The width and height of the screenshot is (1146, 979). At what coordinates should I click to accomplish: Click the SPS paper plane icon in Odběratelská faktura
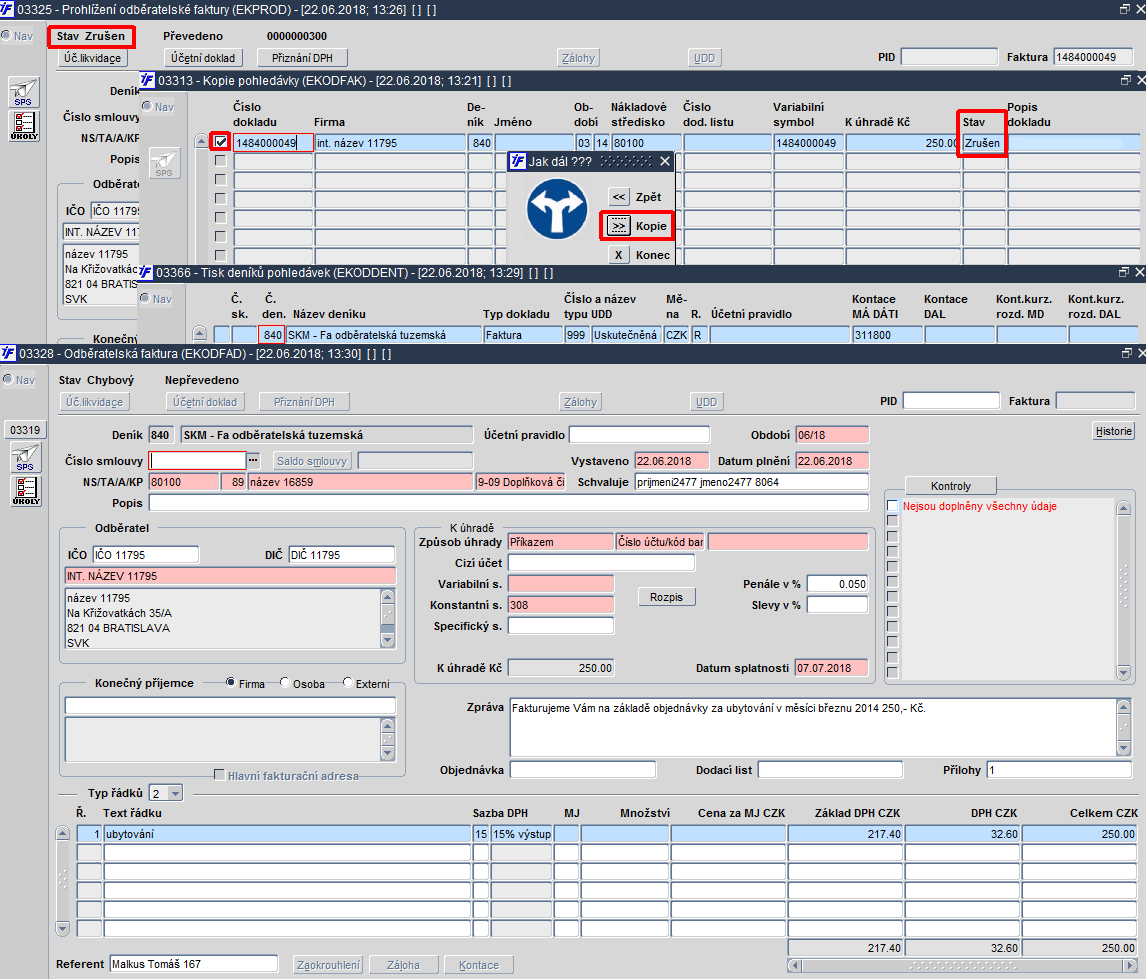click(25, 458)
